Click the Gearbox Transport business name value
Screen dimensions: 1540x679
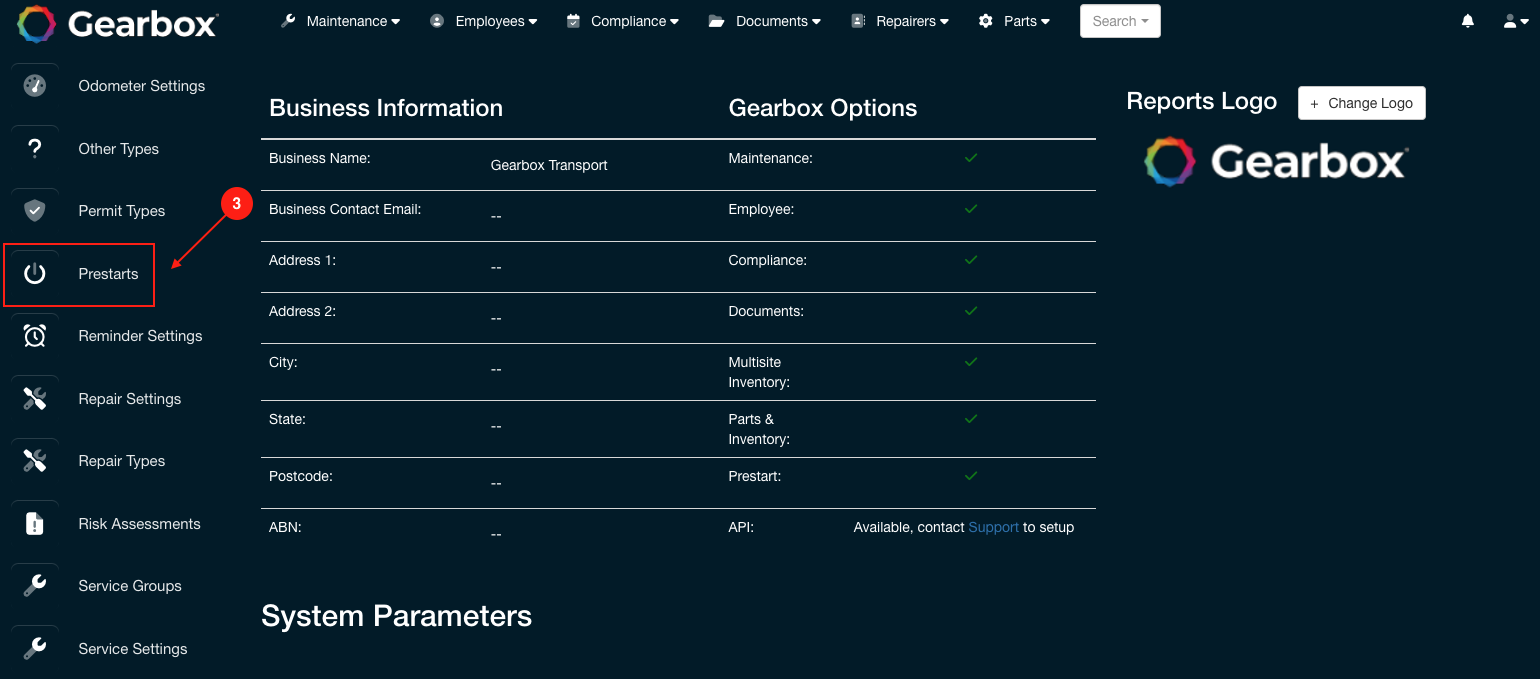point(549,165)
